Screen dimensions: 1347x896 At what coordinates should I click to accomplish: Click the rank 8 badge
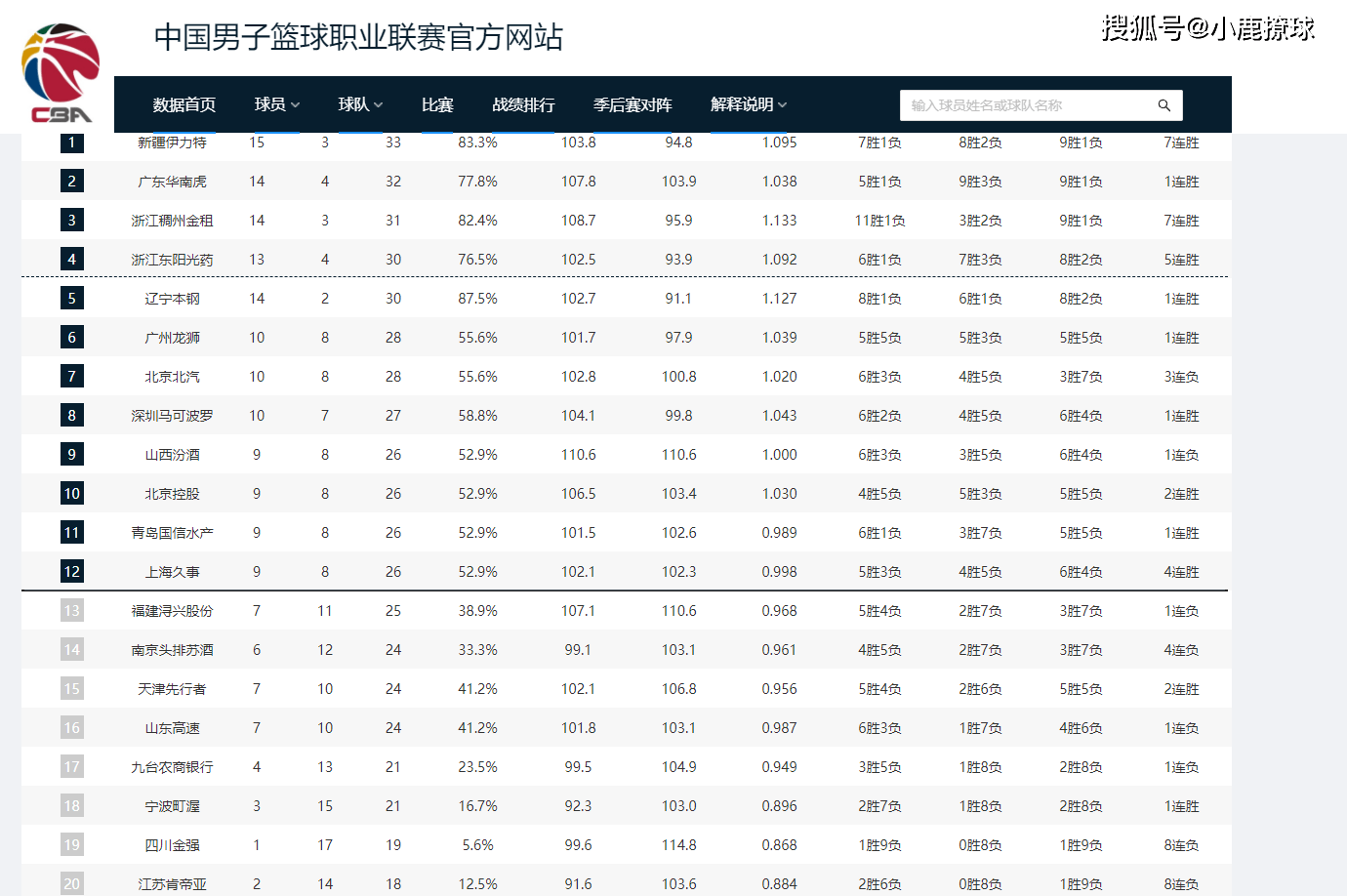[71, 415]
